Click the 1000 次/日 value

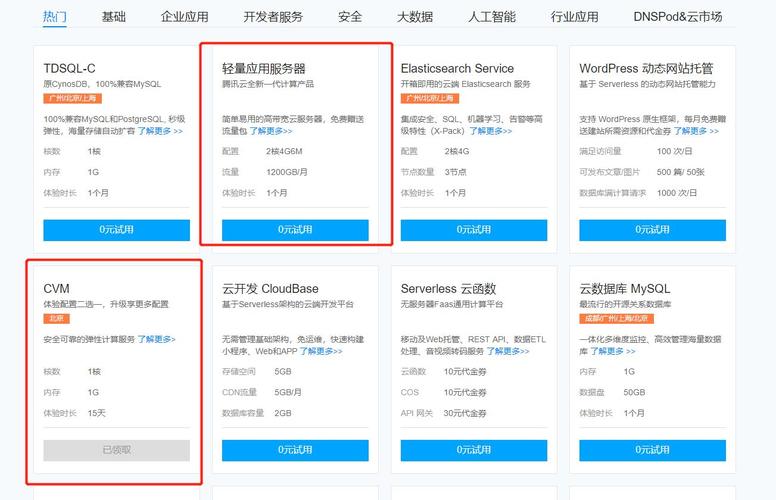coord(677,193)
